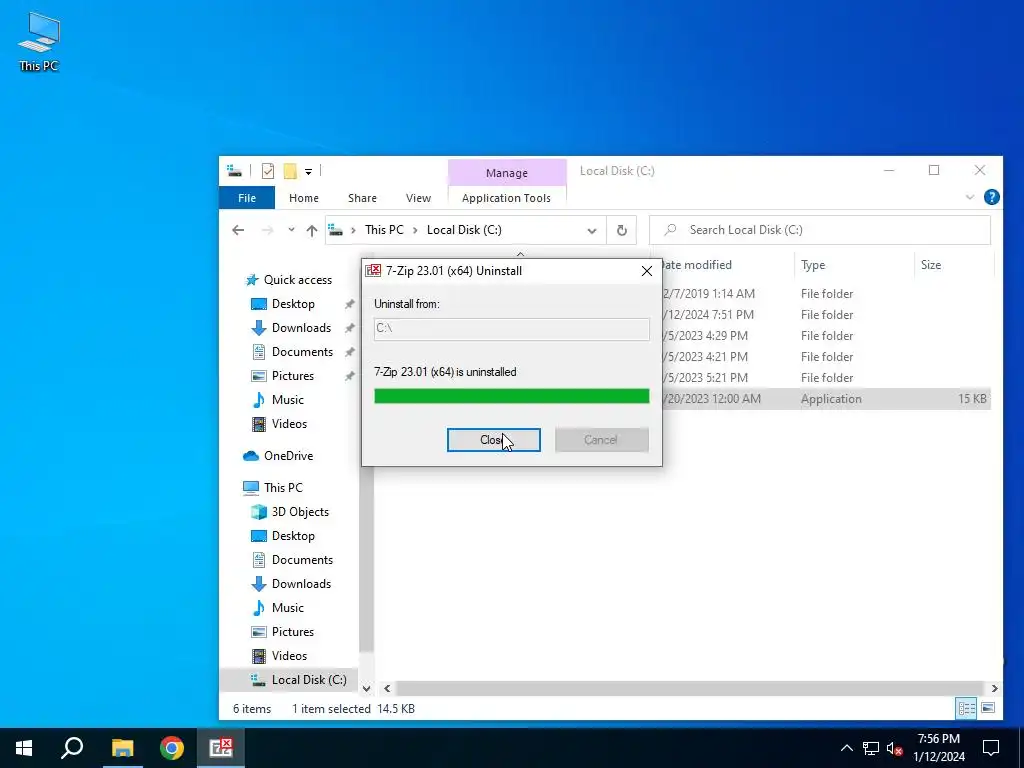Open pinned Documents under Quick access

click(x=302, y=352)
